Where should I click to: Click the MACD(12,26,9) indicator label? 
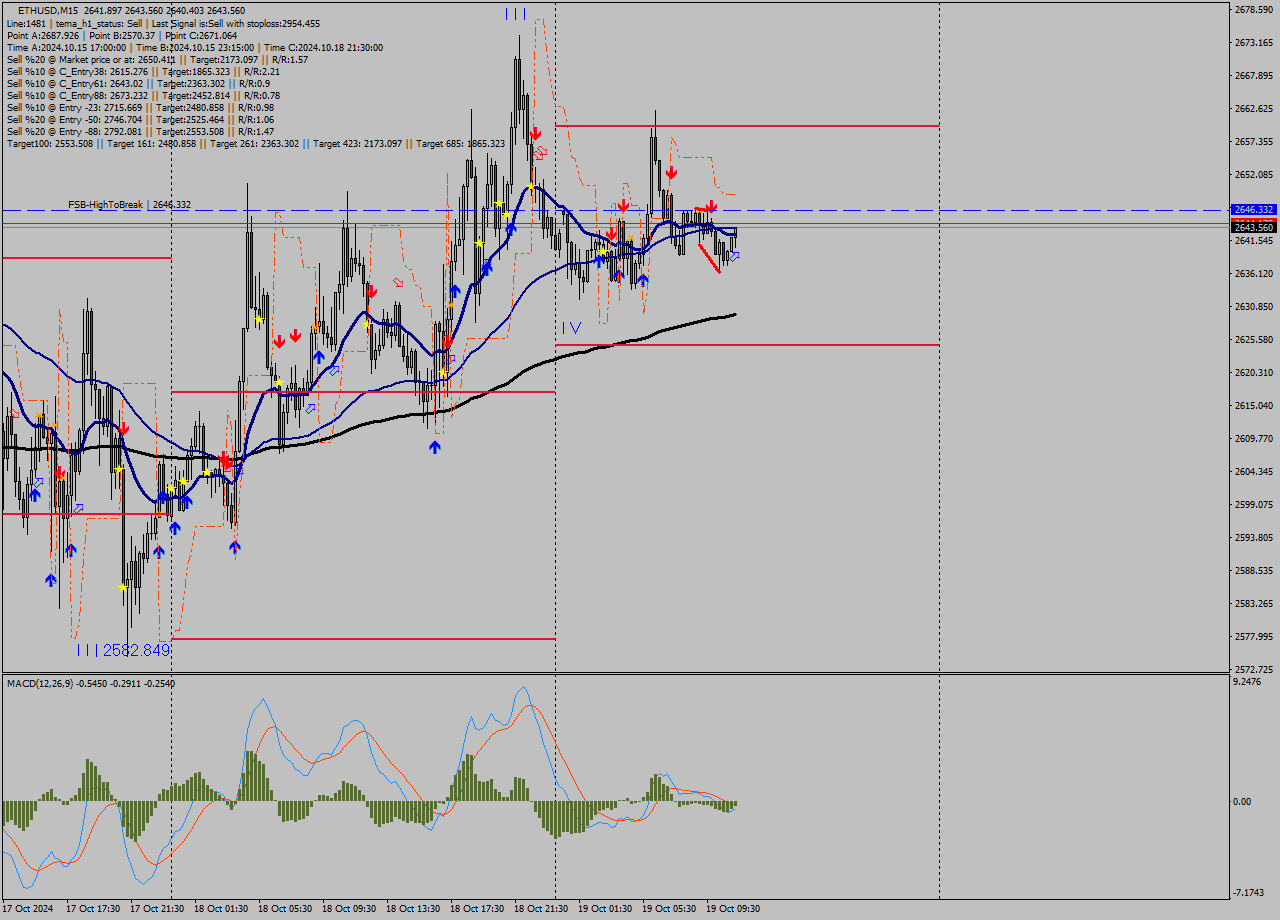click(x=91, y=683)
